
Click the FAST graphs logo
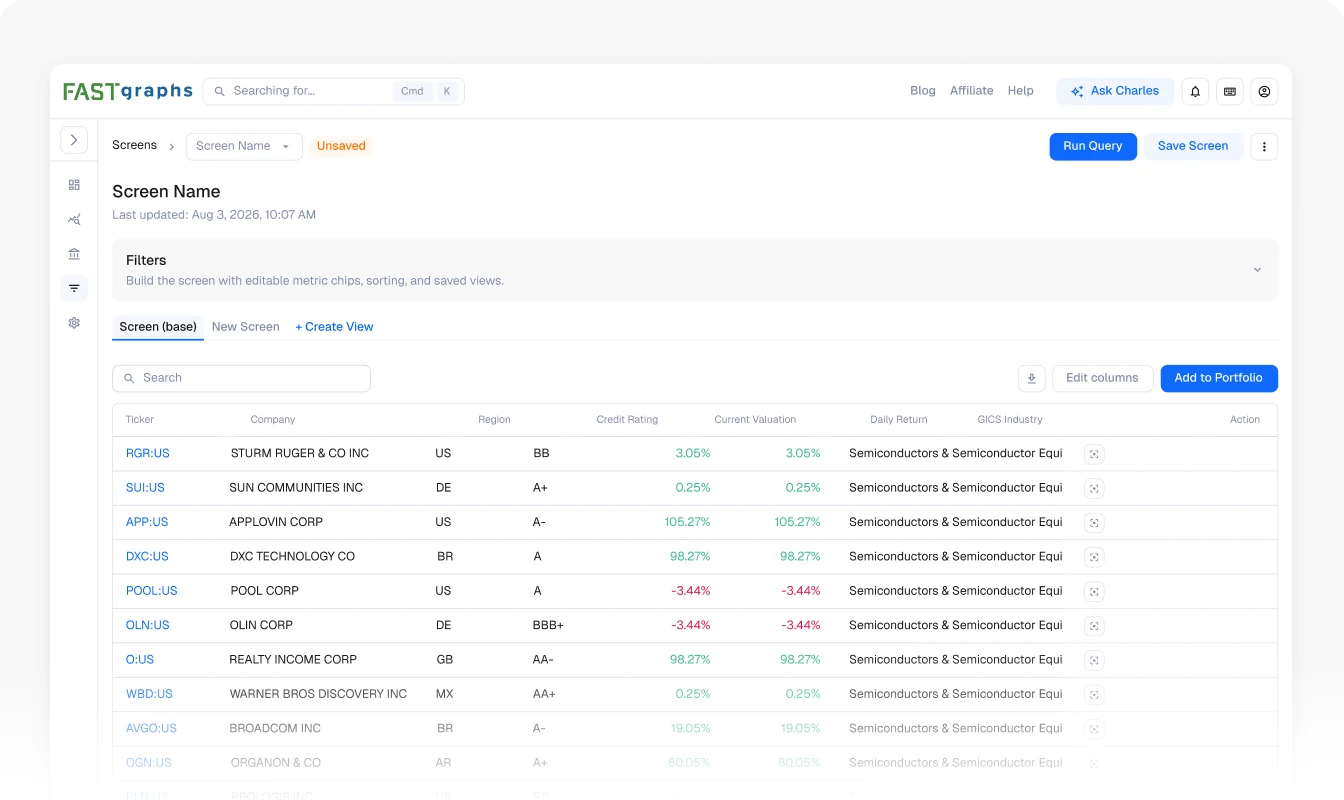tap(127, 91)
